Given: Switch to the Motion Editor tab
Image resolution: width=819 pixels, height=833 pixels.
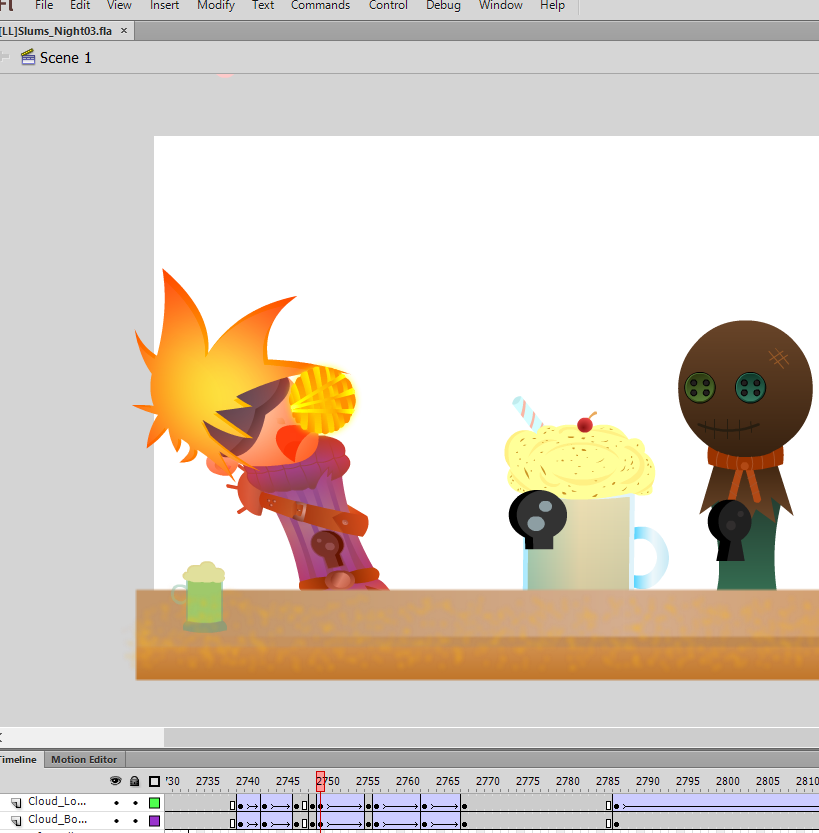Looking at the screenshot, I should click(x=84, y=760).
